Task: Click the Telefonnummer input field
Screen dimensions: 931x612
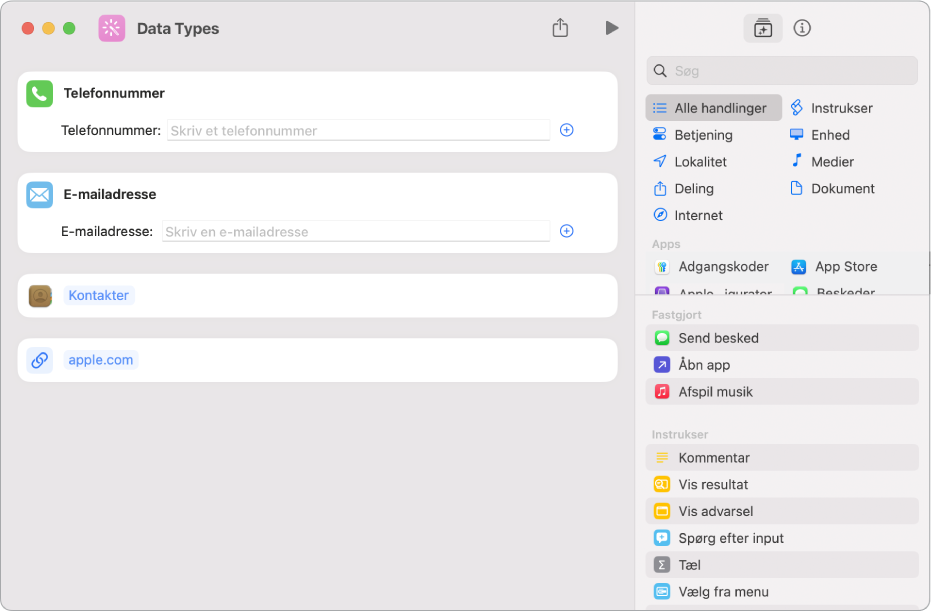Action: [359, 131]
